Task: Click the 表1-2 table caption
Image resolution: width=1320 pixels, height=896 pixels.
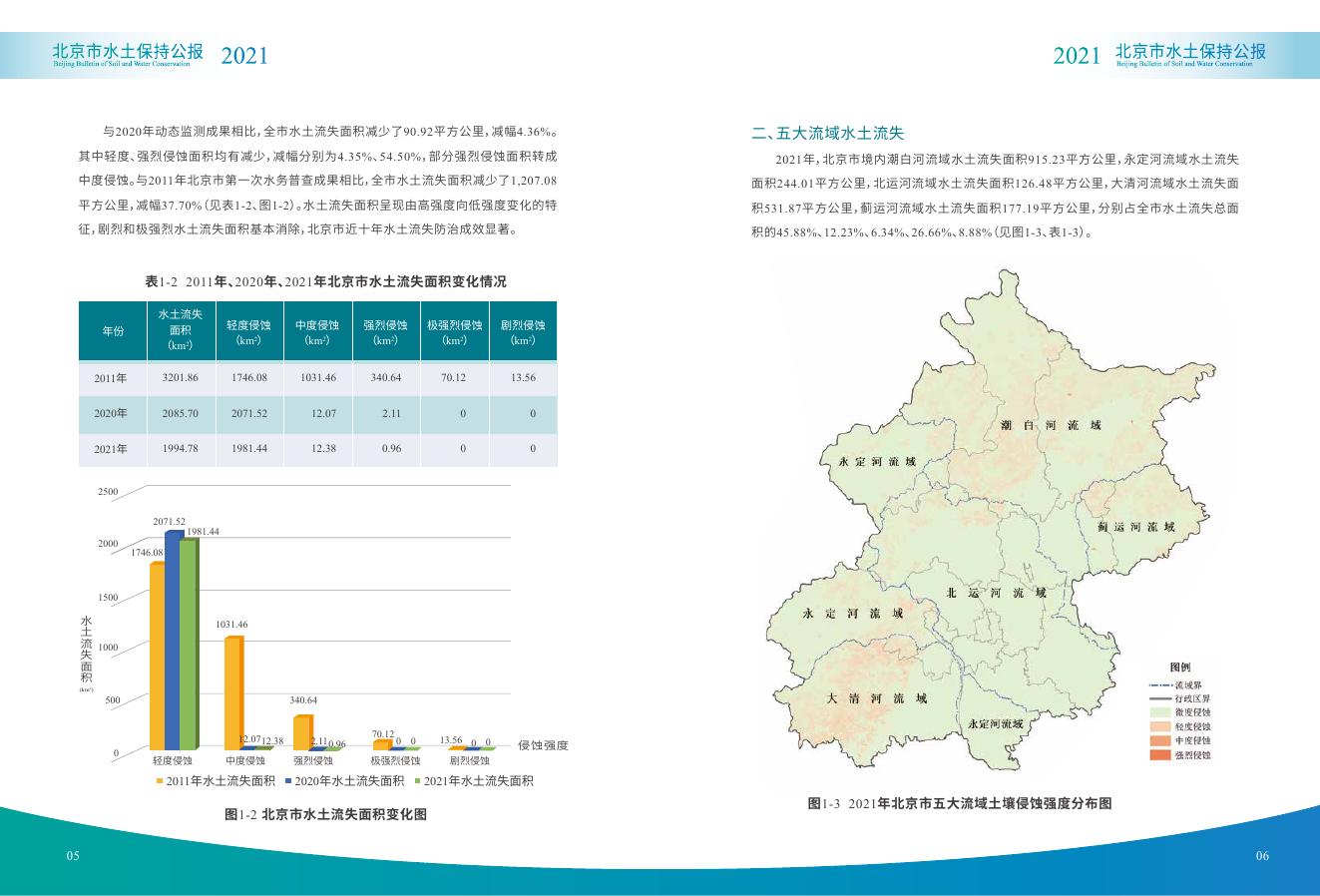Action: [325, 282]
